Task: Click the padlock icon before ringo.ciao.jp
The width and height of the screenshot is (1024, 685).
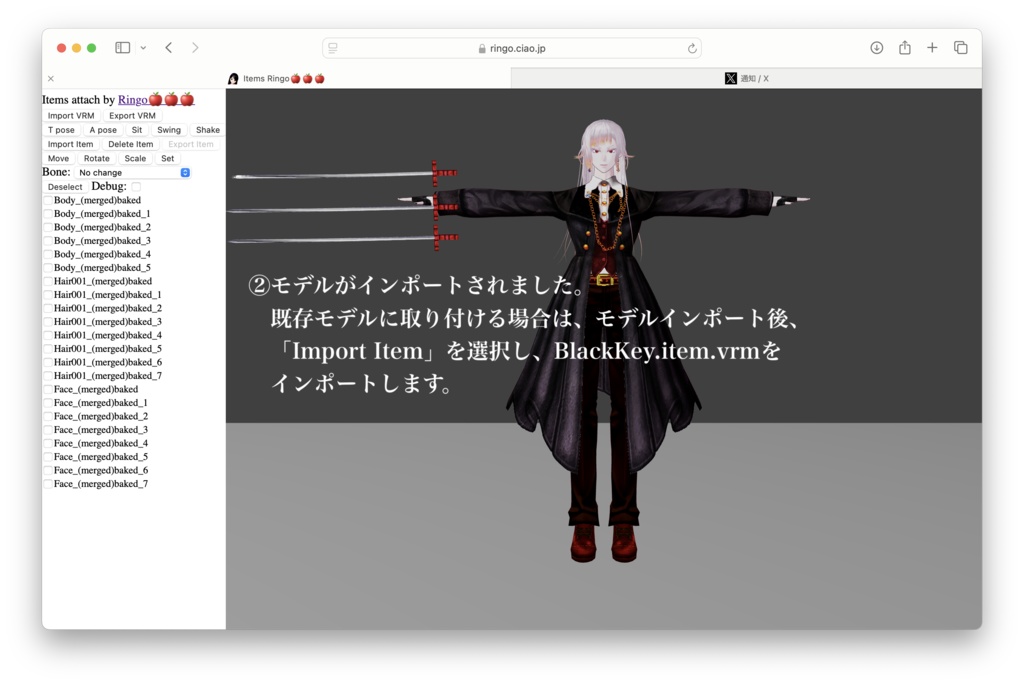Action: coord(481,47)
